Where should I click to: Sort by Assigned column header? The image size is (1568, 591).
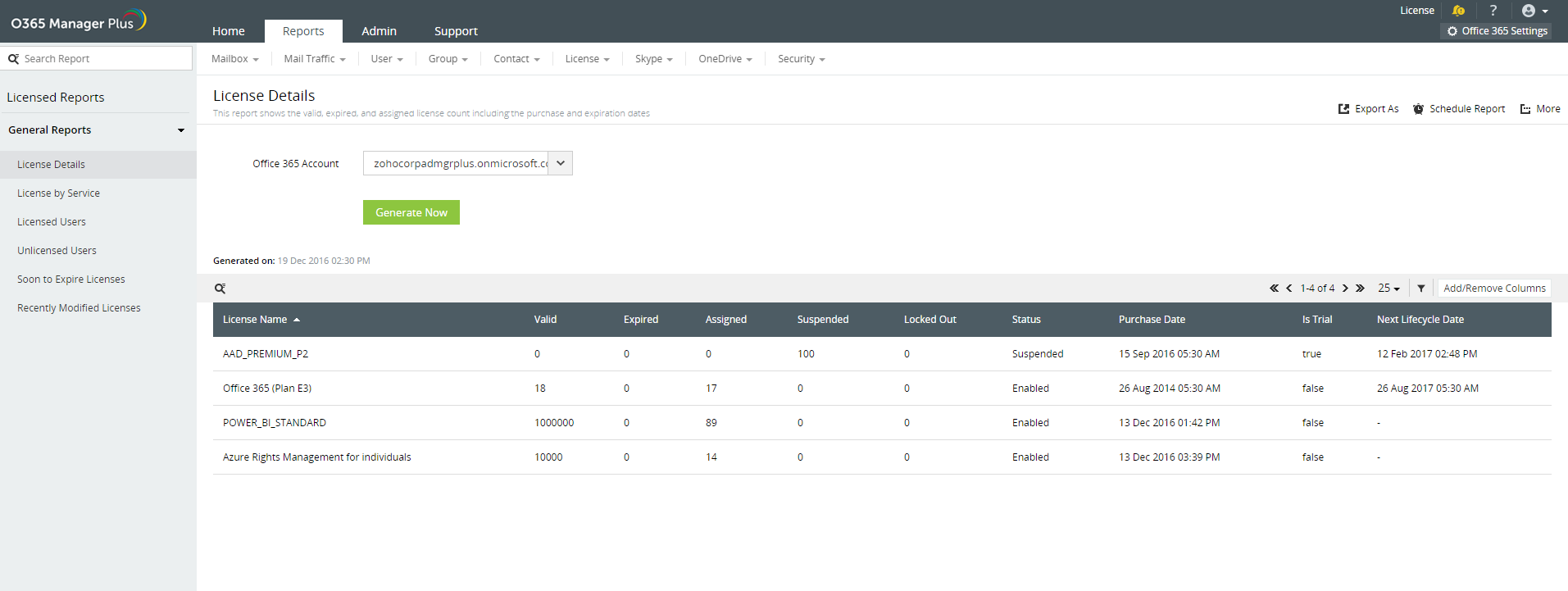click(x=726, y=320)
